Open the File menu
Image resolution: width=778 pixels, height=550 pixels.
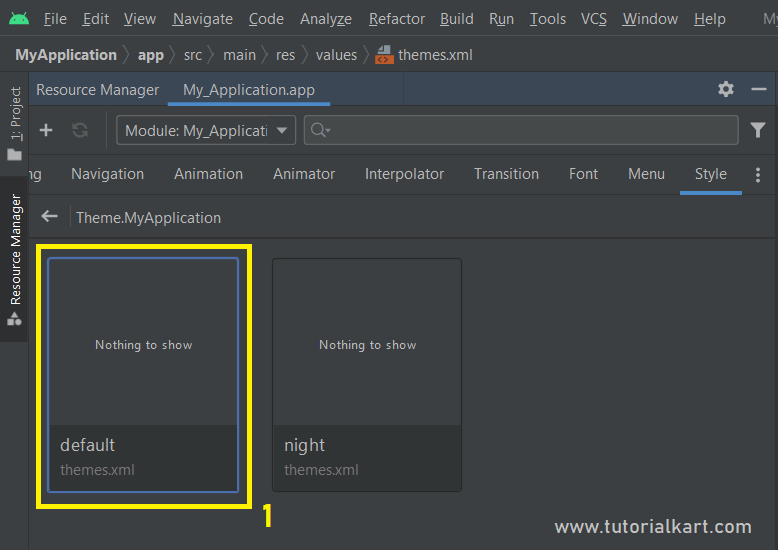(x=55, y=19)
